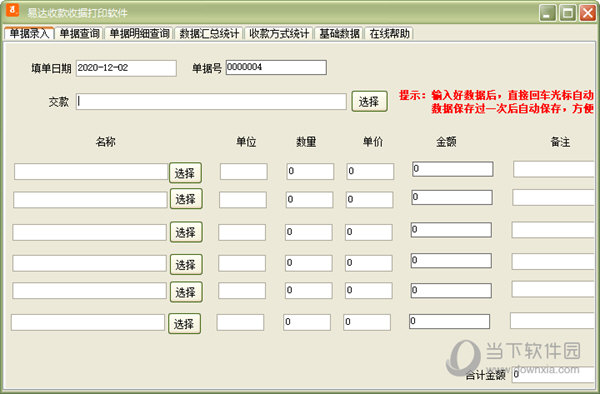This screenshot has width=600, height=394.
Task: Click 选择 button in the first item row
Action: pos(185,173)
